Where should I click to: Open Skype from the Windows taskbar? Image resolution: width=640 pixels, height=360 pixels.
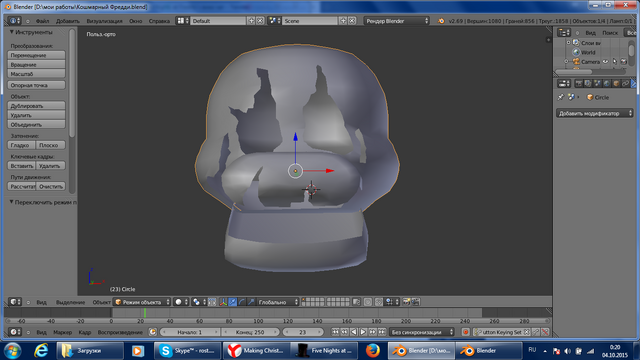(x=187, y=351)
